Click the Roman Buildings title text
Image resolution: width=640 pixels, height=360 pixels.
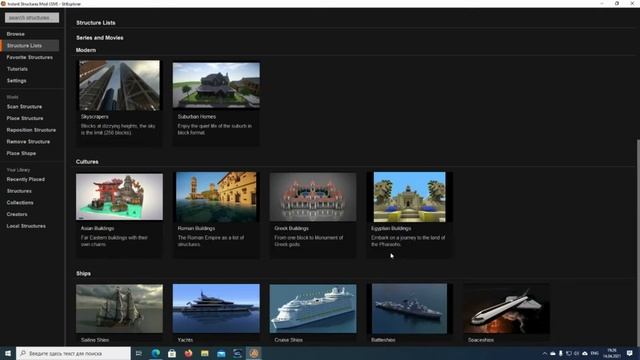[x=196, y=229]
